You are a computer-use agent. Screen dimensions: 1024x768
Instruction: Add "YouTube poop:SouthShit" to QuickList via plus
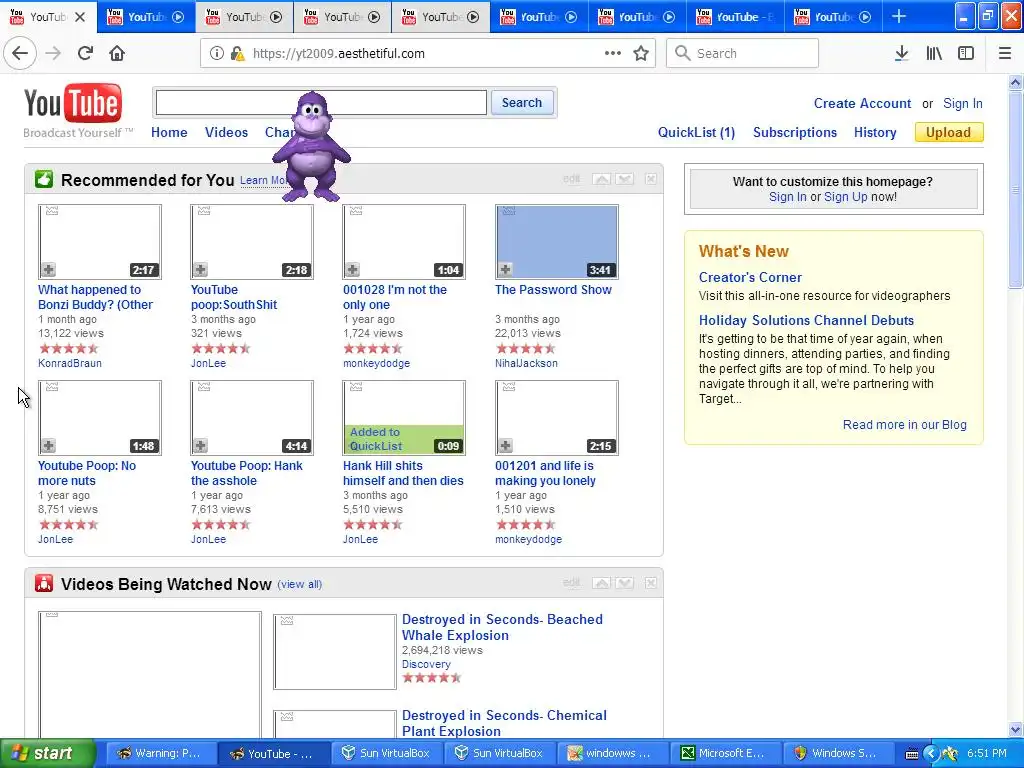200,270
